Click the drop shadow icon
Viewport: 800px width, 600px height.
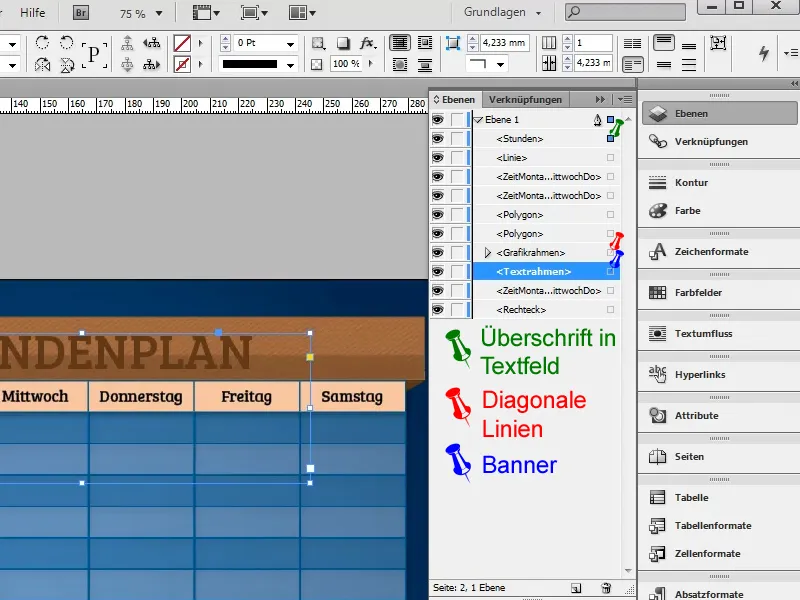click(x=343, y=43)
